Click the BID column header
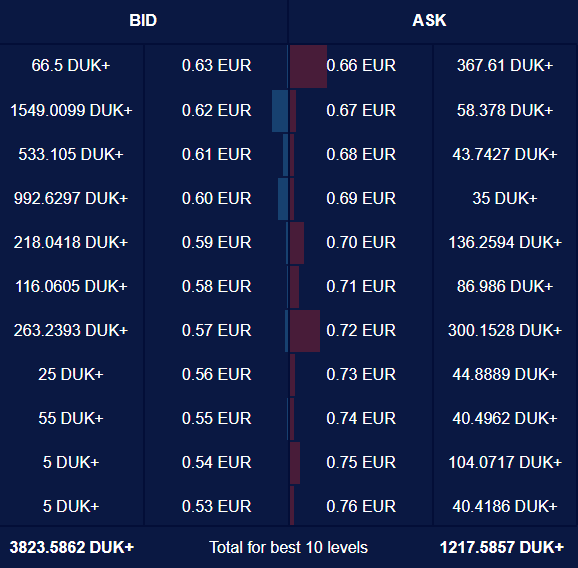This screenshot has height=568, width=578. [x=143, y=21]
